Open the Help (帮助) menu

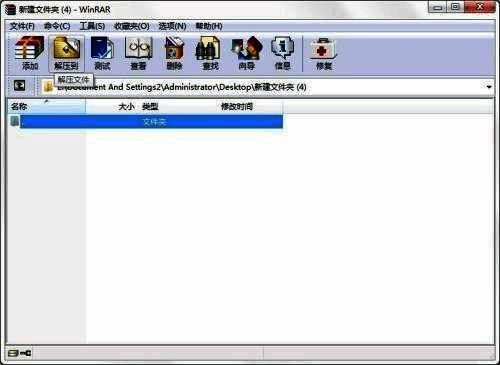pos(209,26)
